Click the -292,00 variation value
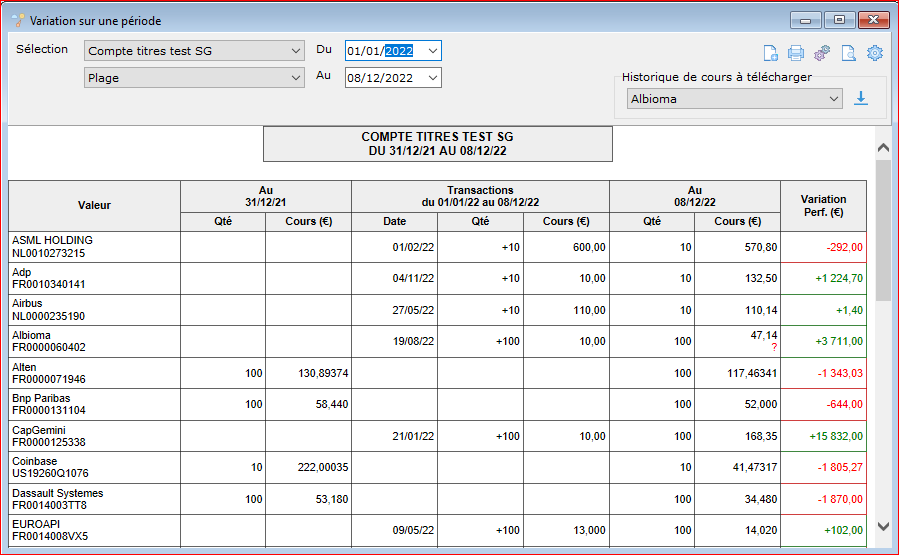This screenshot has width=899, height=555. click(x=844, y=247)
